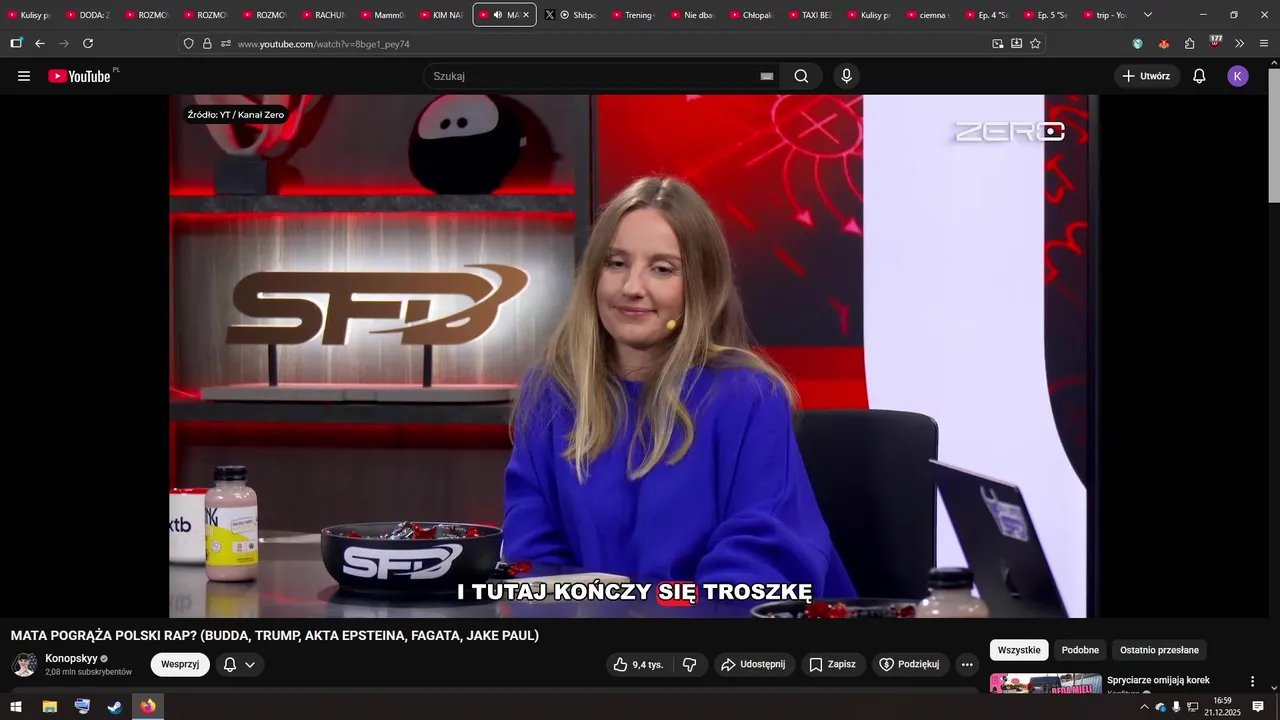This screenshot has height=720, width=1280.
Task: Open the MetaMask fox extension
Action: (1163, 43)
